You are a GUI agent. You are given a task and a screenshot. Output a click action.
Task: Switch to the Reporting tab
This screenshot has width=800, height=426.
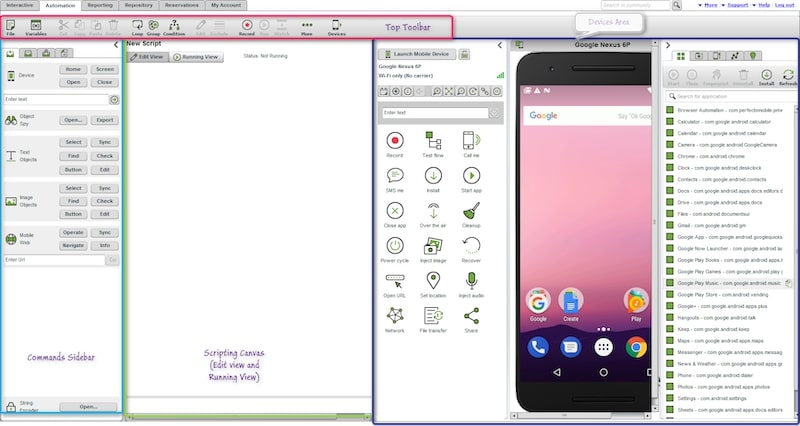(100, 5)
